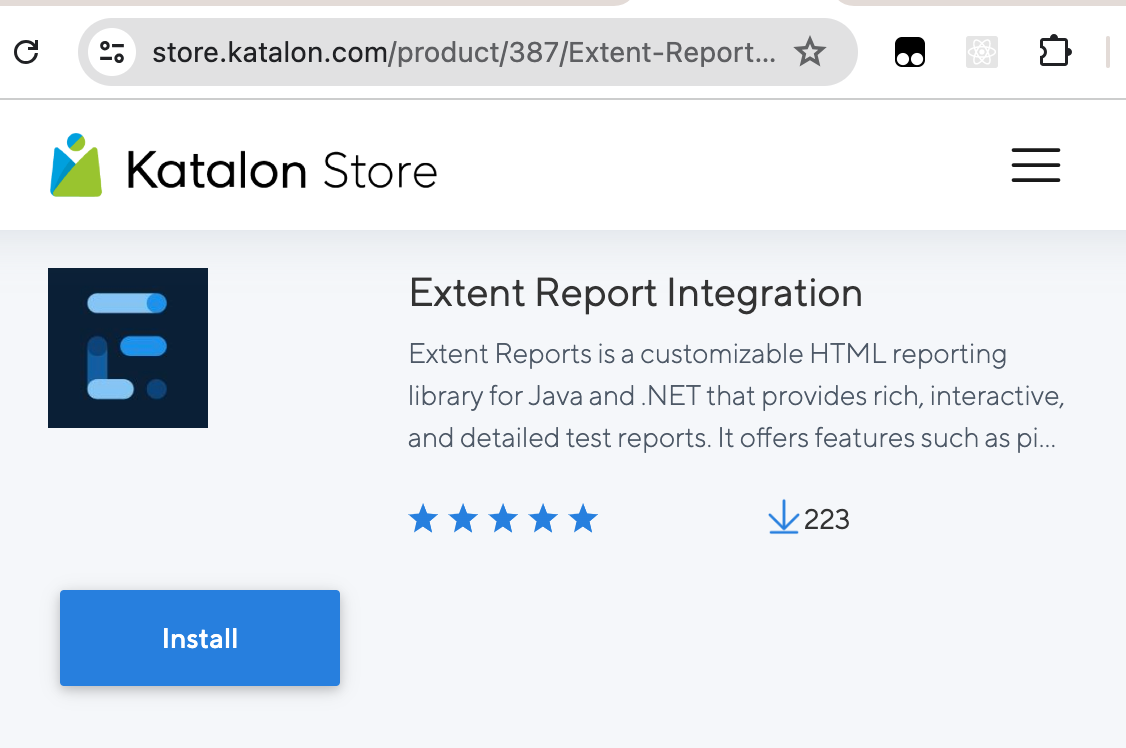Click the Katalon logo icon
This screenshot has height=748, width=1126.
[x=76, y=166]
